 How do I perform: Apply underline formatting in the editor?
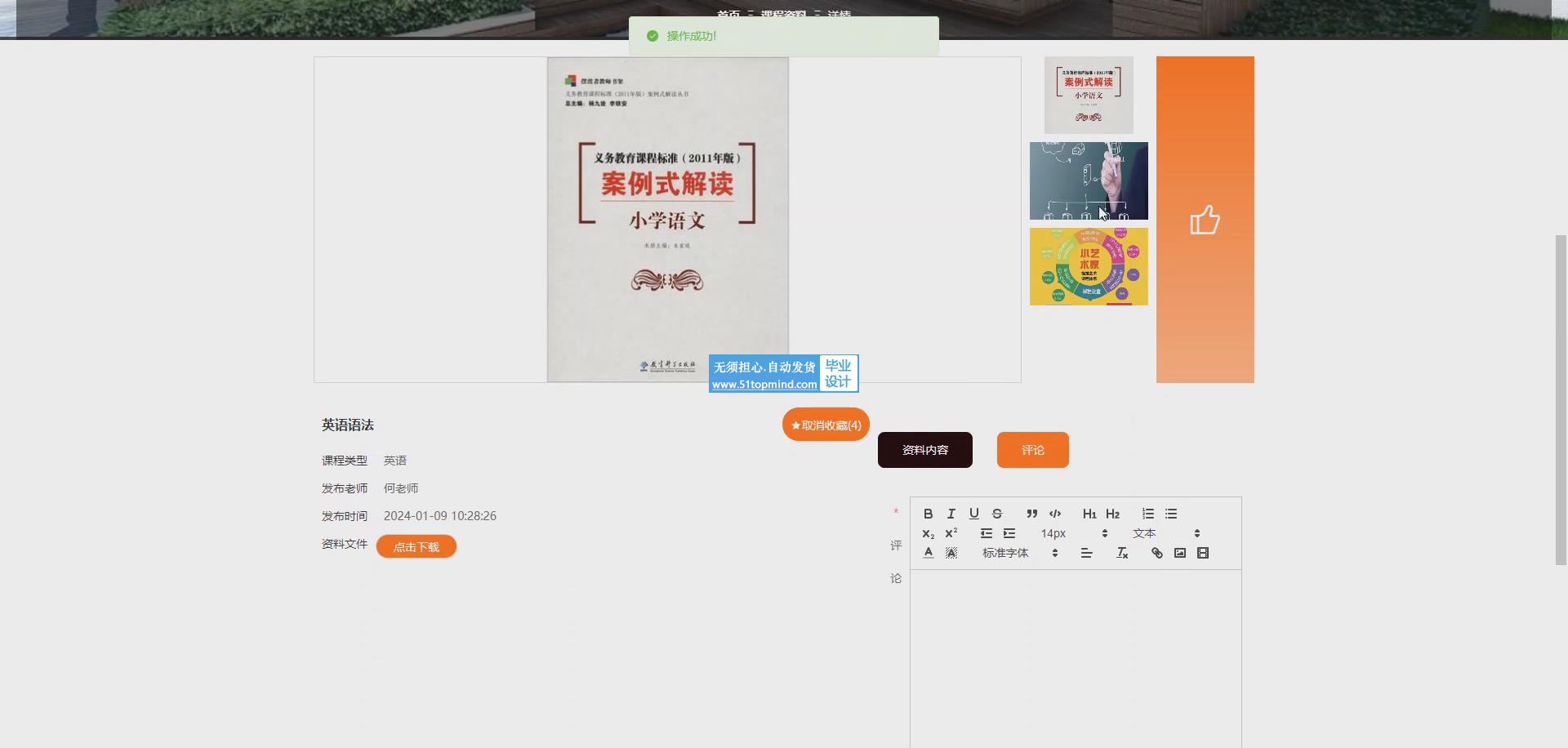pyautogui.click(x=973, y=514)
